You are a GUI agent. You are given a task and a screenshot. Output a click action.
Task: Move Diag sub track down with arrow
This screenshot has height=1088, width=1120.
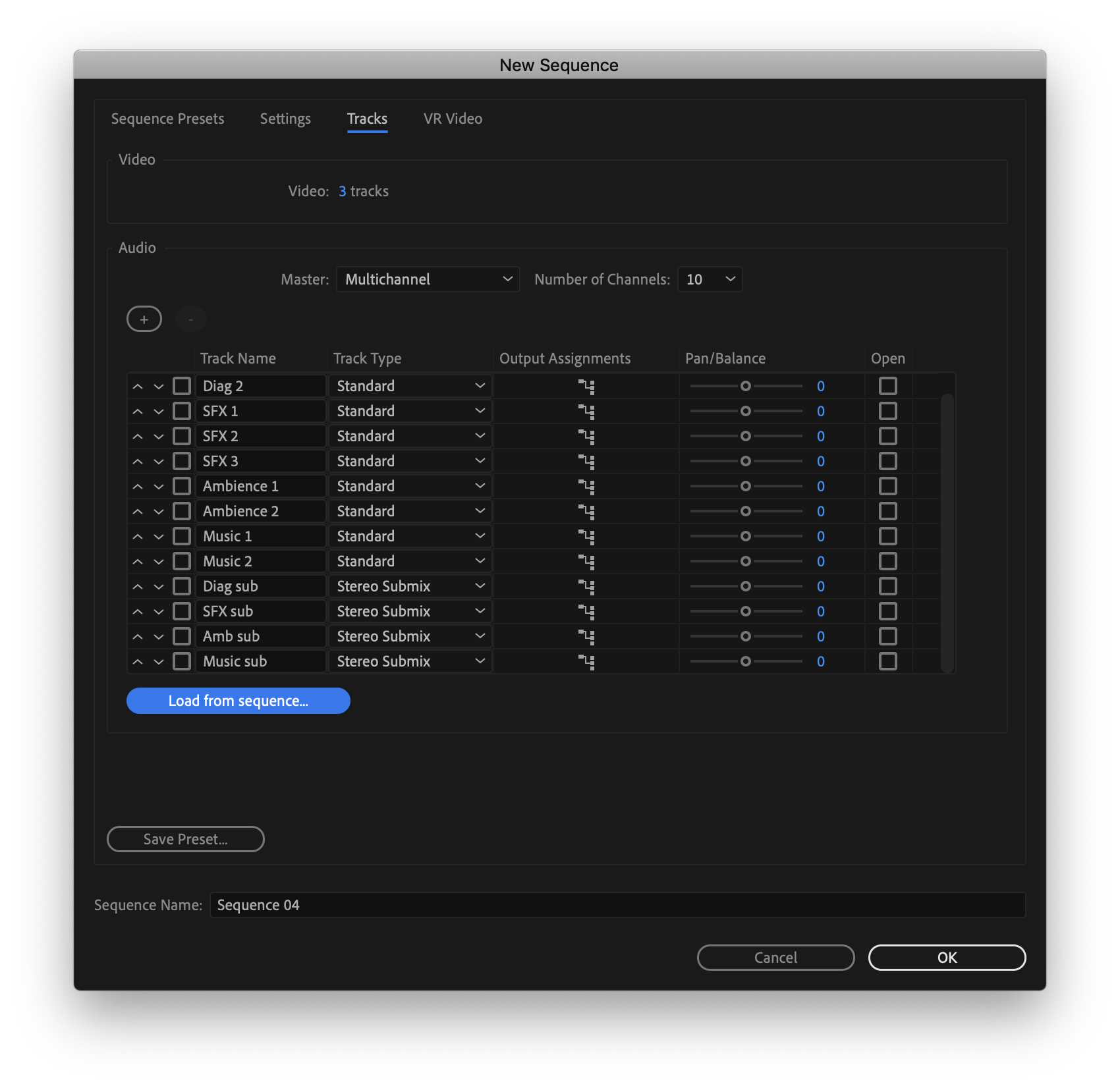point(159,587)
